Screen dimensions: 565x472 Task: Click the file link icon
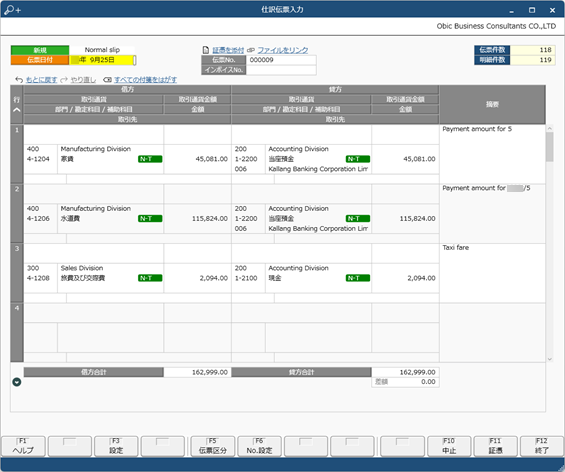click(x=251, y=50)
